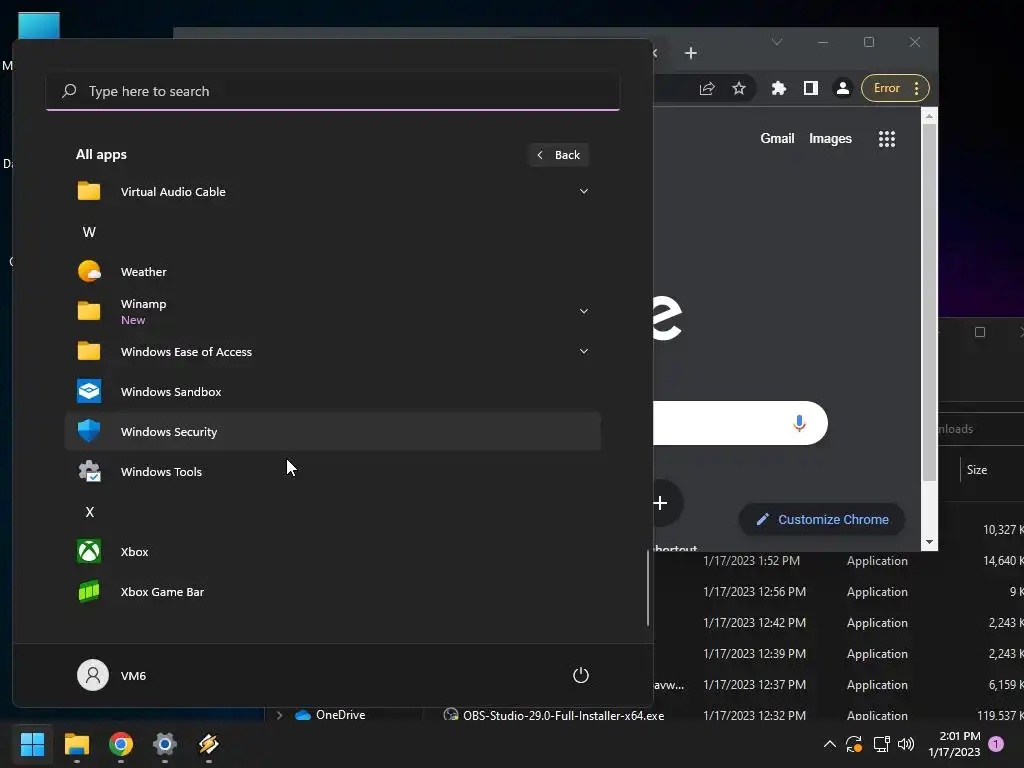Open Xbox Game Bar
This screenshot has height=768, width=1024.
point(332,592)
